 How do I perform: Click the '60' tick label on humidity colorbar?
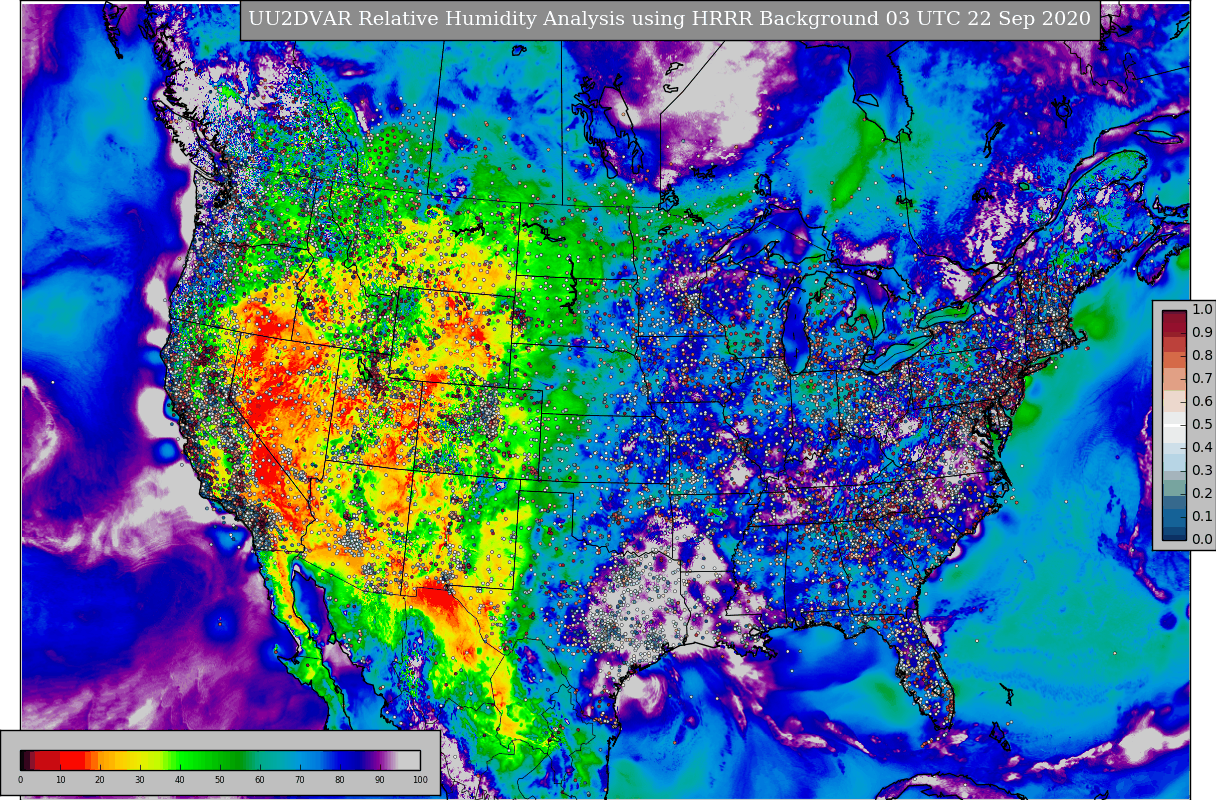click(x=260, y=780)
